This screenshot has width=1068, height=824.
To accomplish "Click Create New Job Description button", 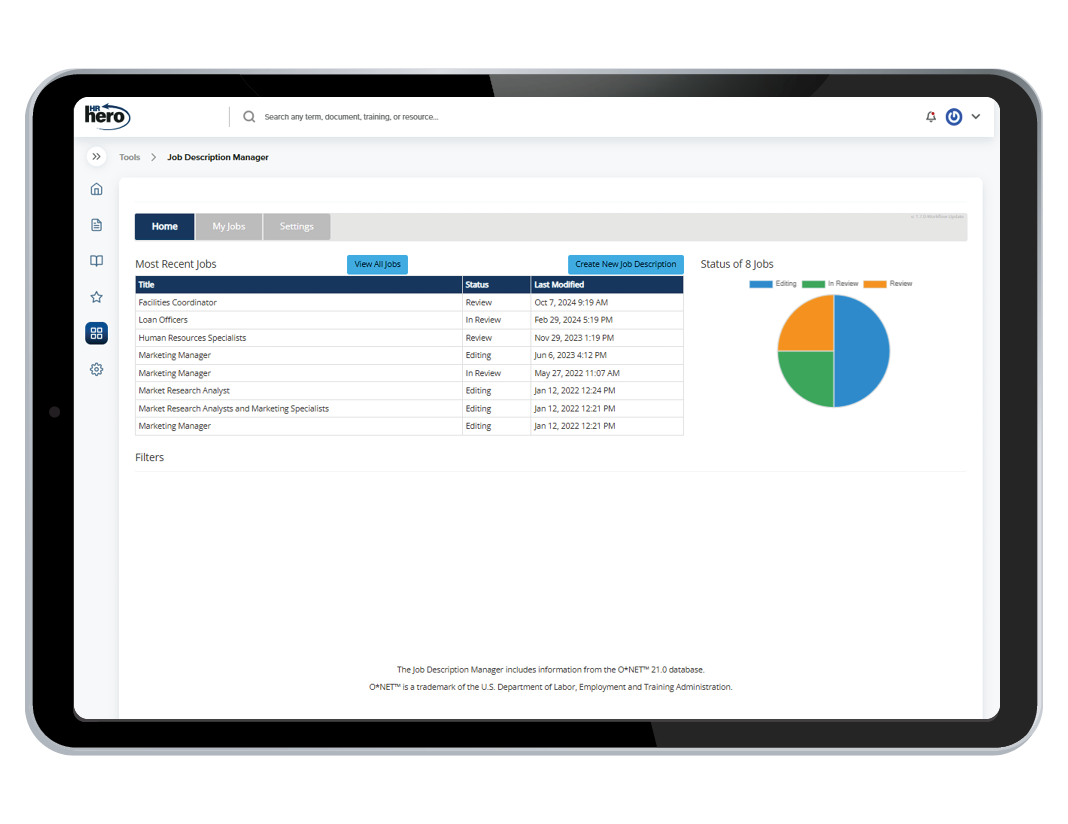I will coord(625,265).
